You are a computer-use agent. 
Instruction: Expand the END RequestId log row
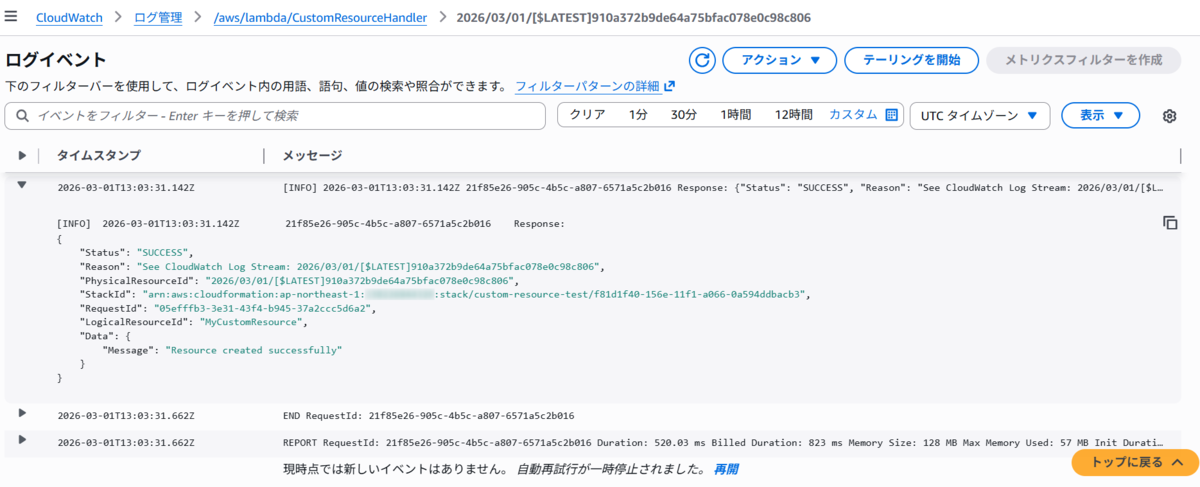click(x=22, y=413)
